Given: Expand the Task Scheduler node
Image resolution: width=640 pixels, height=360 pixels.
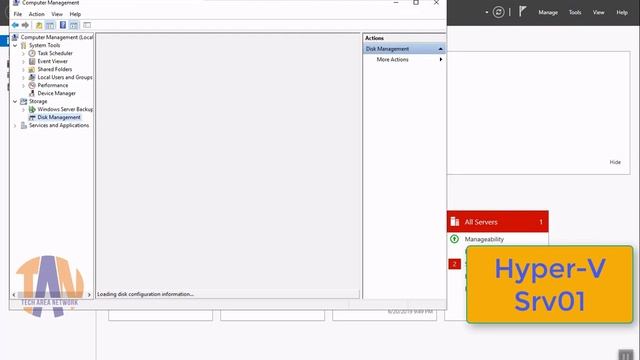Looking at the screenshot, I should coord(23,53).
